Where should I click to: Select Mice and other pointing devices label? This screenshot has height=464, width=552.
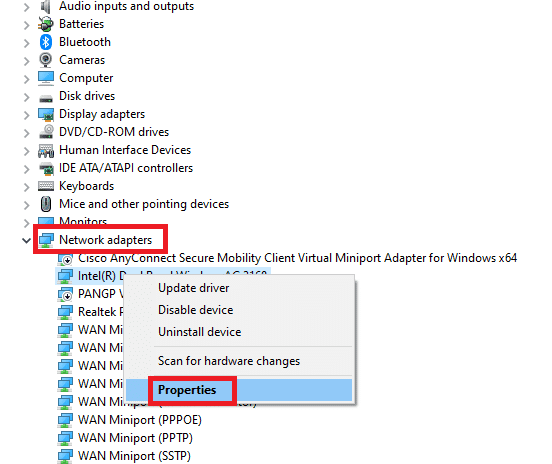[x=144, y=204]
